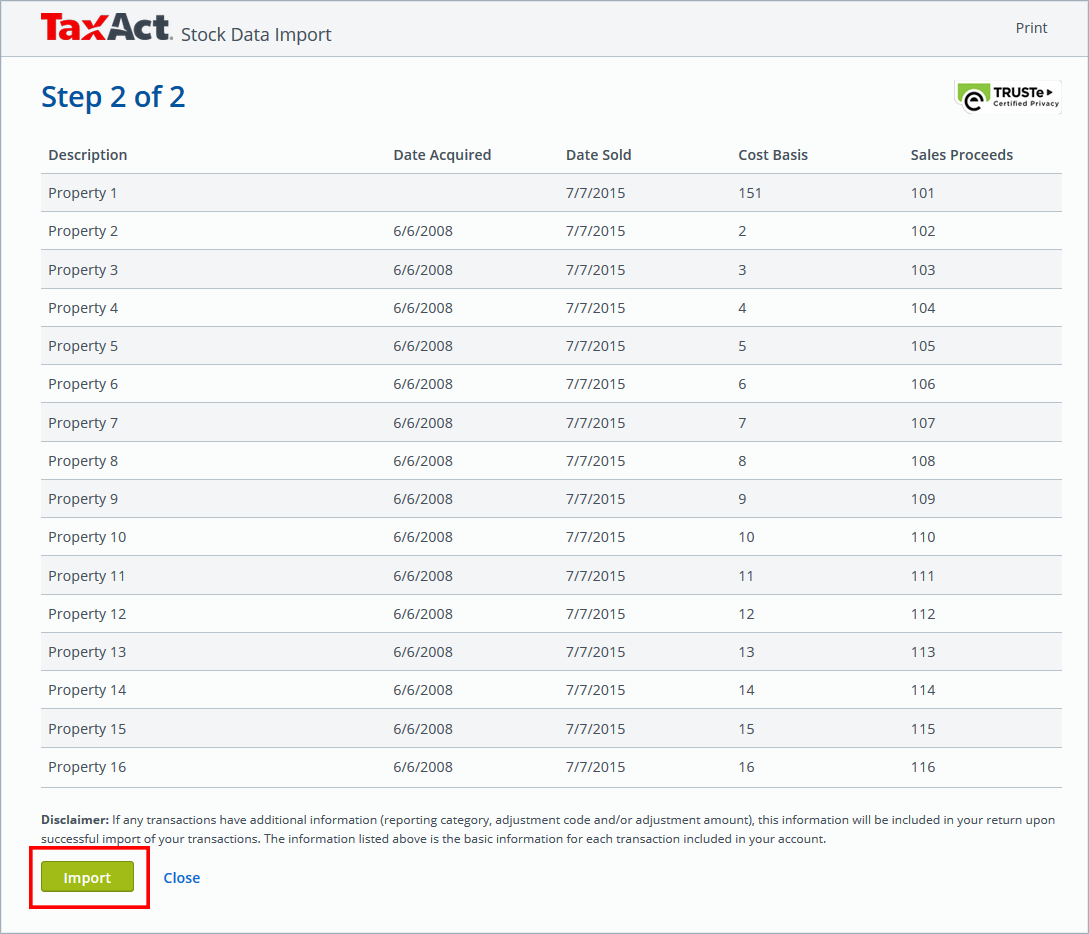Click sales proceeds value 110
Viewport: 1089px width, 934px height.
click(922, 538)
